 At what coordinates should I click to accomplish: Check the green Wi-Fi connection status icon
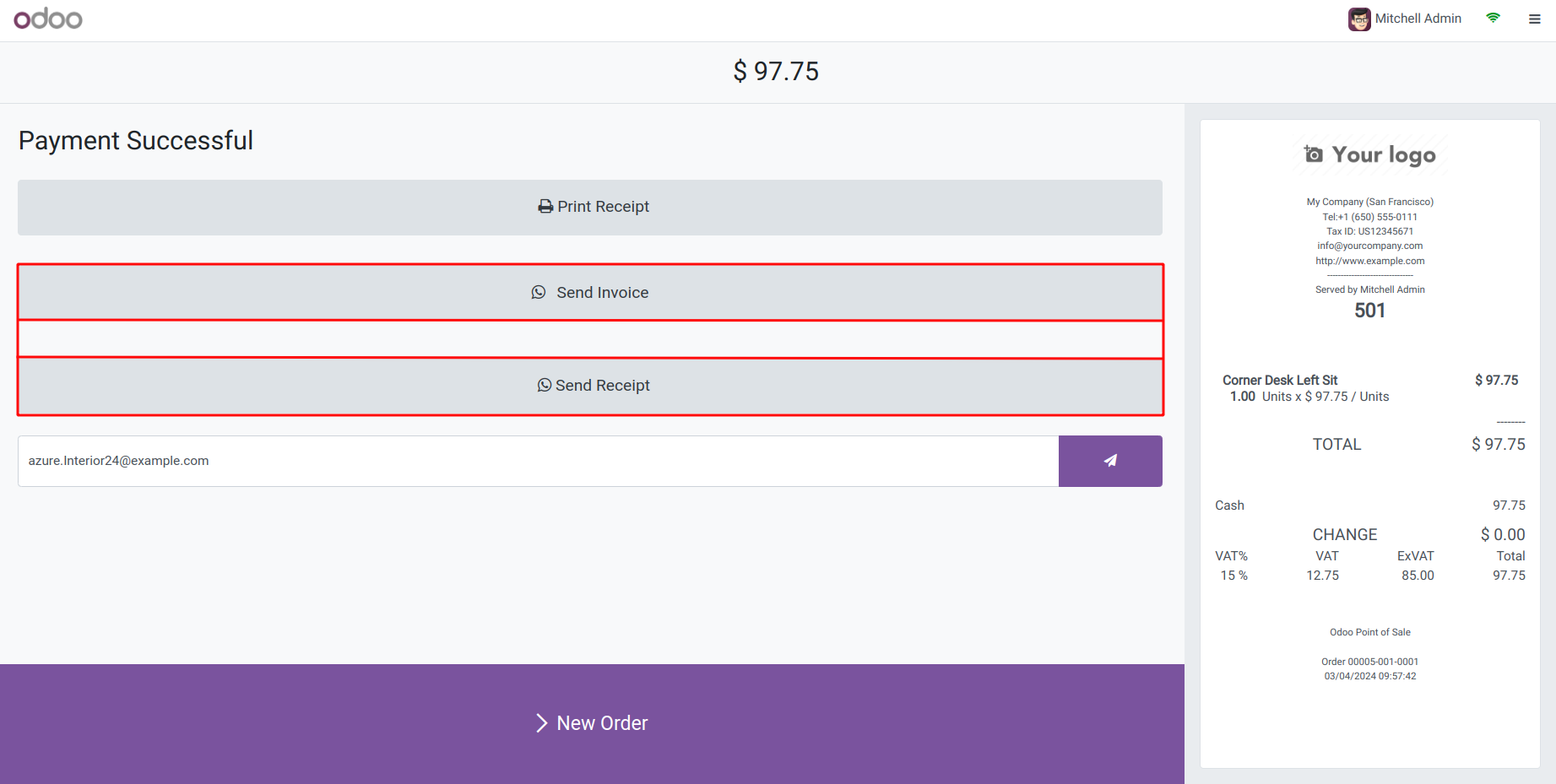1493,18
